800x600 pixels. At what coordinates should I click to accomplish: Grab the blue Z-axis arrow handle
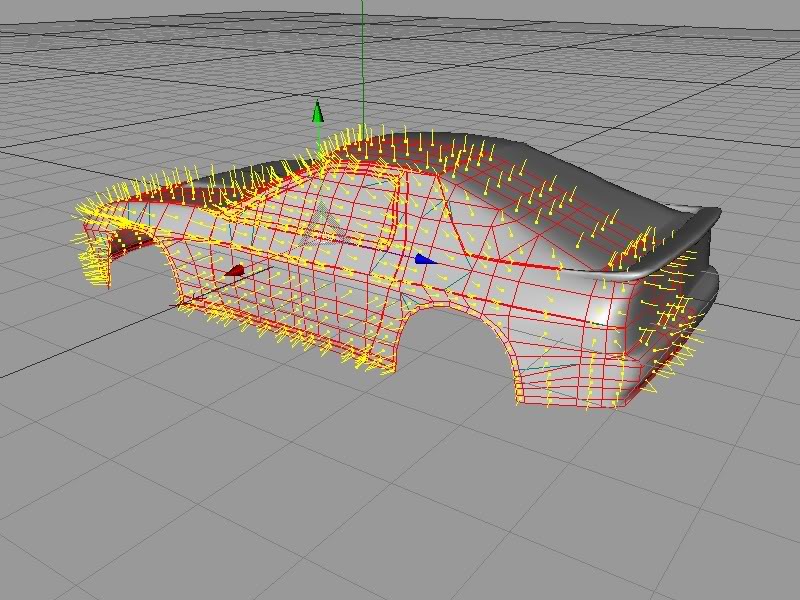point(424,259)
